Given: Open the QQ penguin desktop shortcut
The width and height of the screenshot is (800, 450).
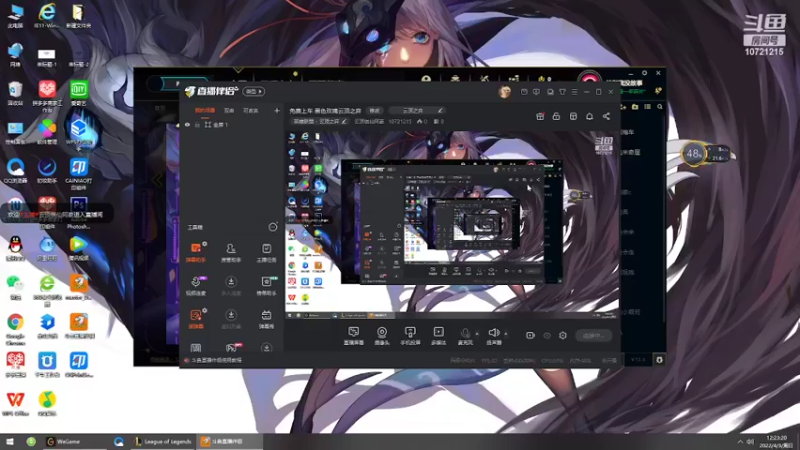Looking at the screenshot, I should [x=15, y=248].
